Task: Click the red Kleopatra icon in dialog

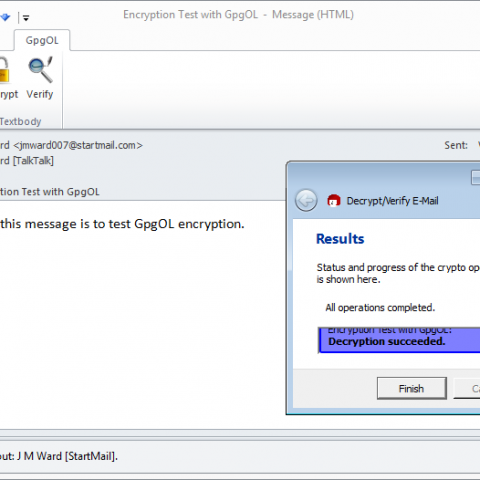Action: click(x=334, y=201)
